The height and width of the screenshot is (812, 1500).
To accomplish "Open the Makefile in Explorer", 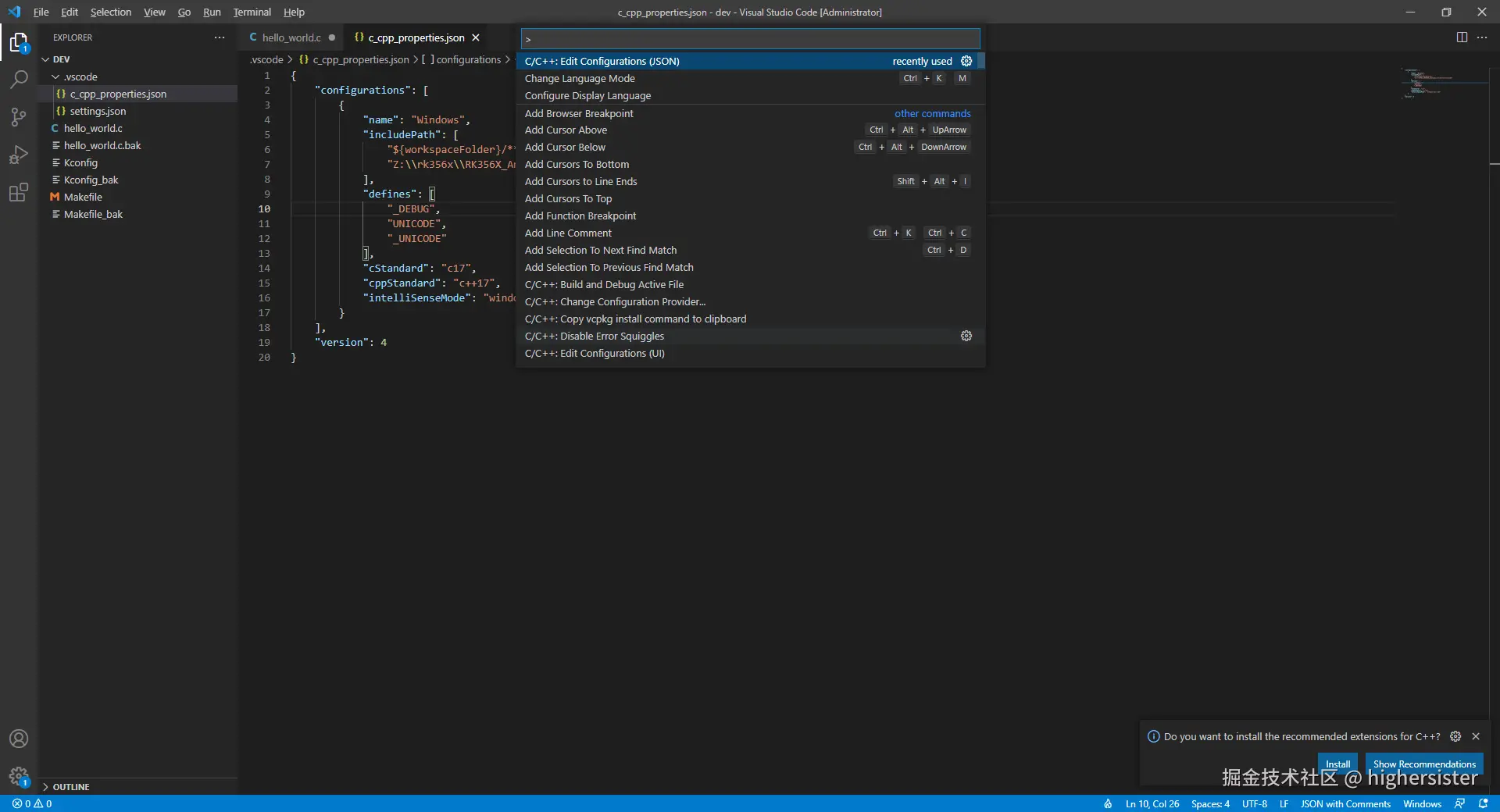I will coord(137,197).
